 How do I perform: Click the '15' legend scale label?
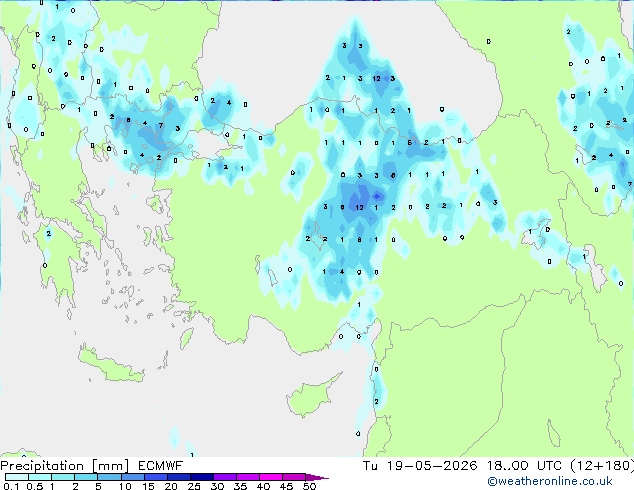[148, 486]
